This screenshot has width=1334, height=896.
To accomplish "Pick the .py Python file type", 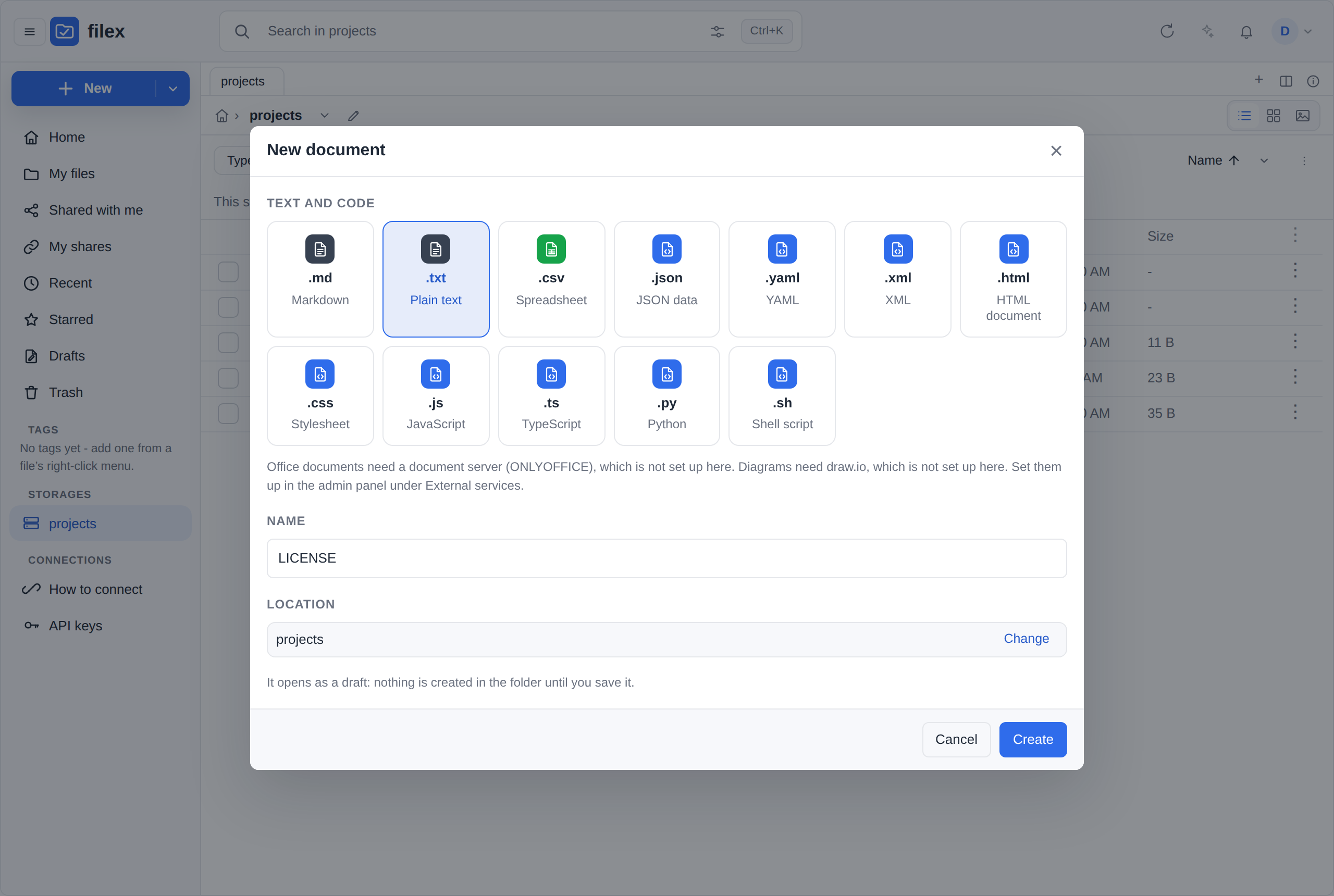I will coord(666,395).
